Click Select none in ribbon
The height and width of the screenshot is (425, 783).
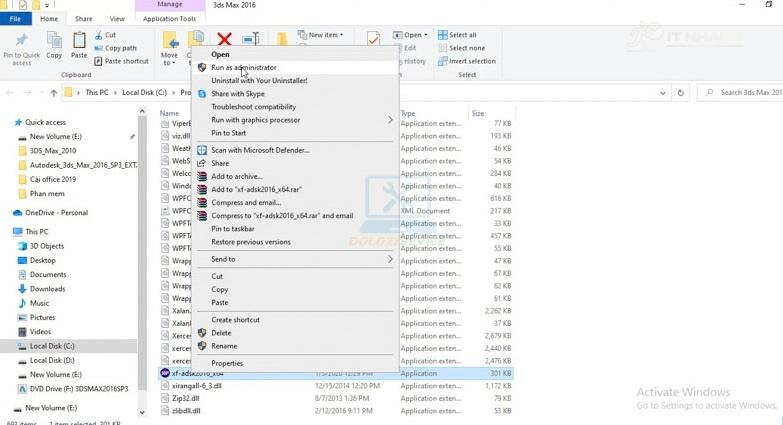461,48
